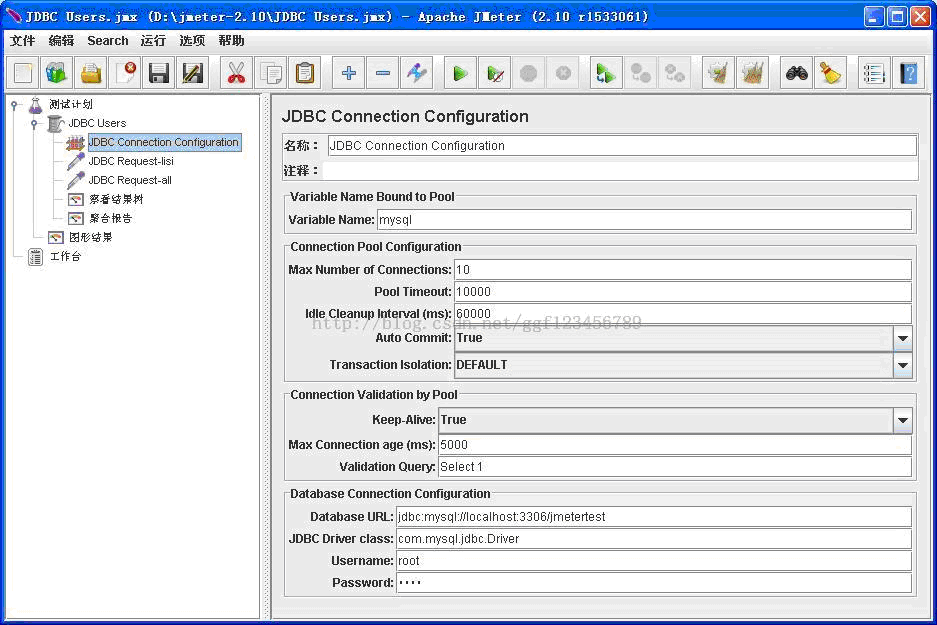937x625 pixels.
Task: Maximize the JMeter window
Action: (897, 17)
